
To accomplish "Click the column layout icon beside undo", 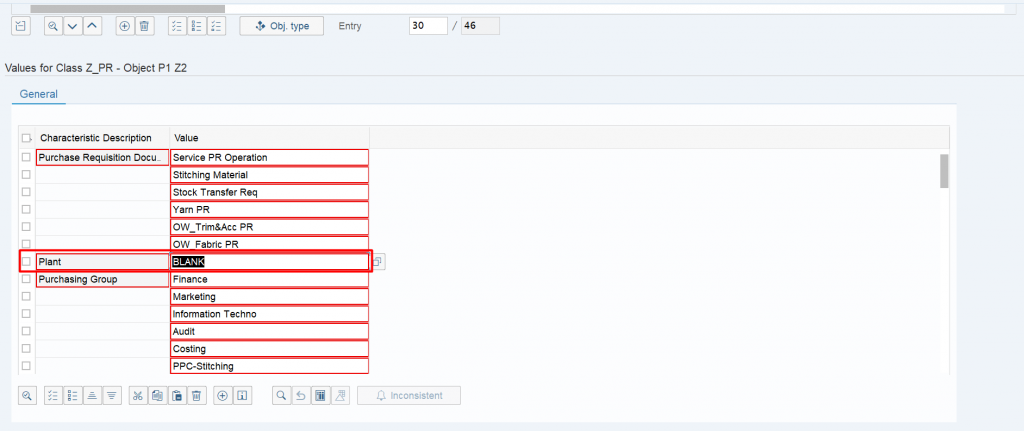I will tap(321, 395).
